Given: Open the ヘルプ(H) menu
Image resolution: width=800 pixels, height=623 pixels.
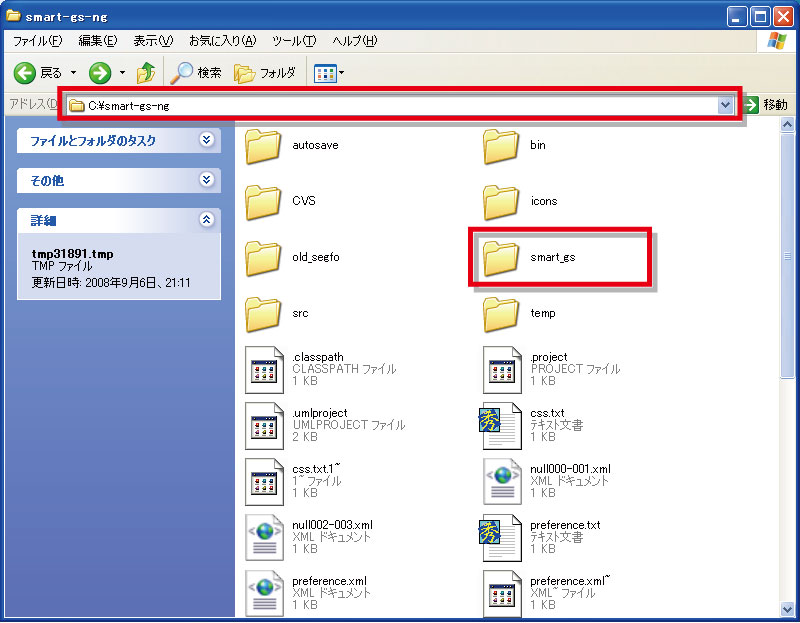Looking at the screenshot, I should (x=355, y=41).
